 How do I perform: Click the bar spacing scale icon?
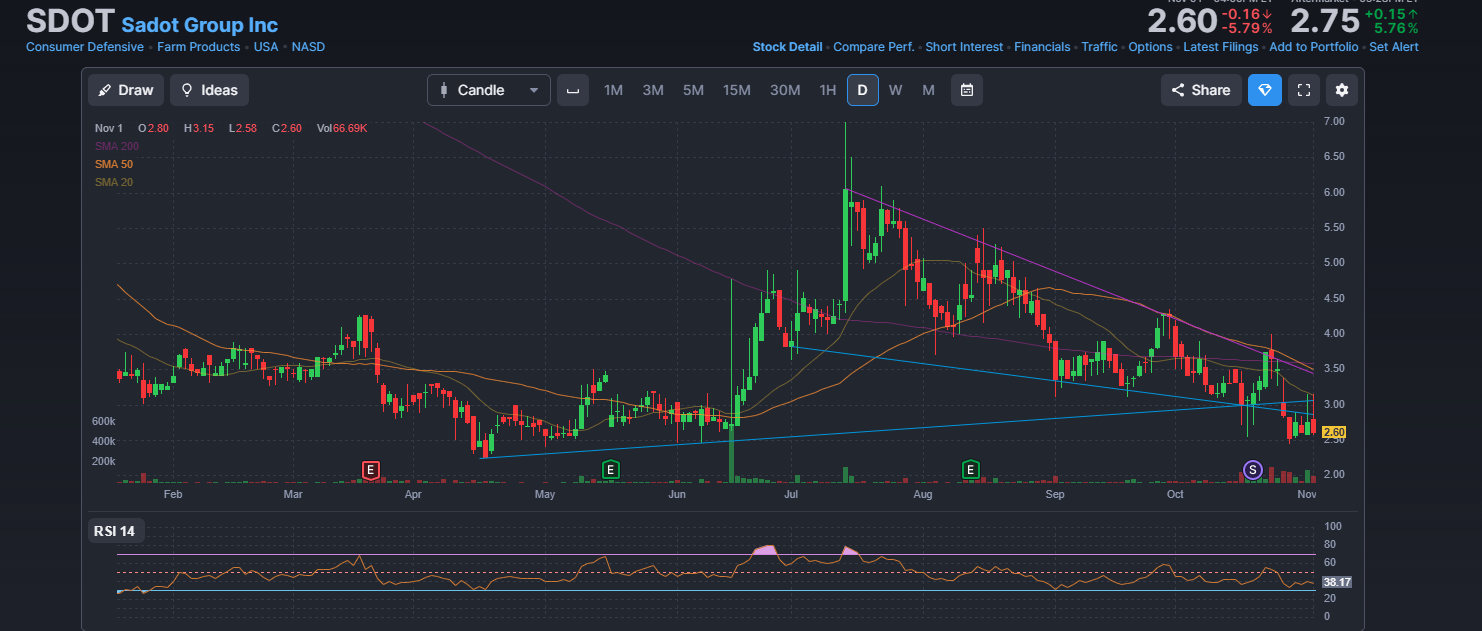point(573,90)
